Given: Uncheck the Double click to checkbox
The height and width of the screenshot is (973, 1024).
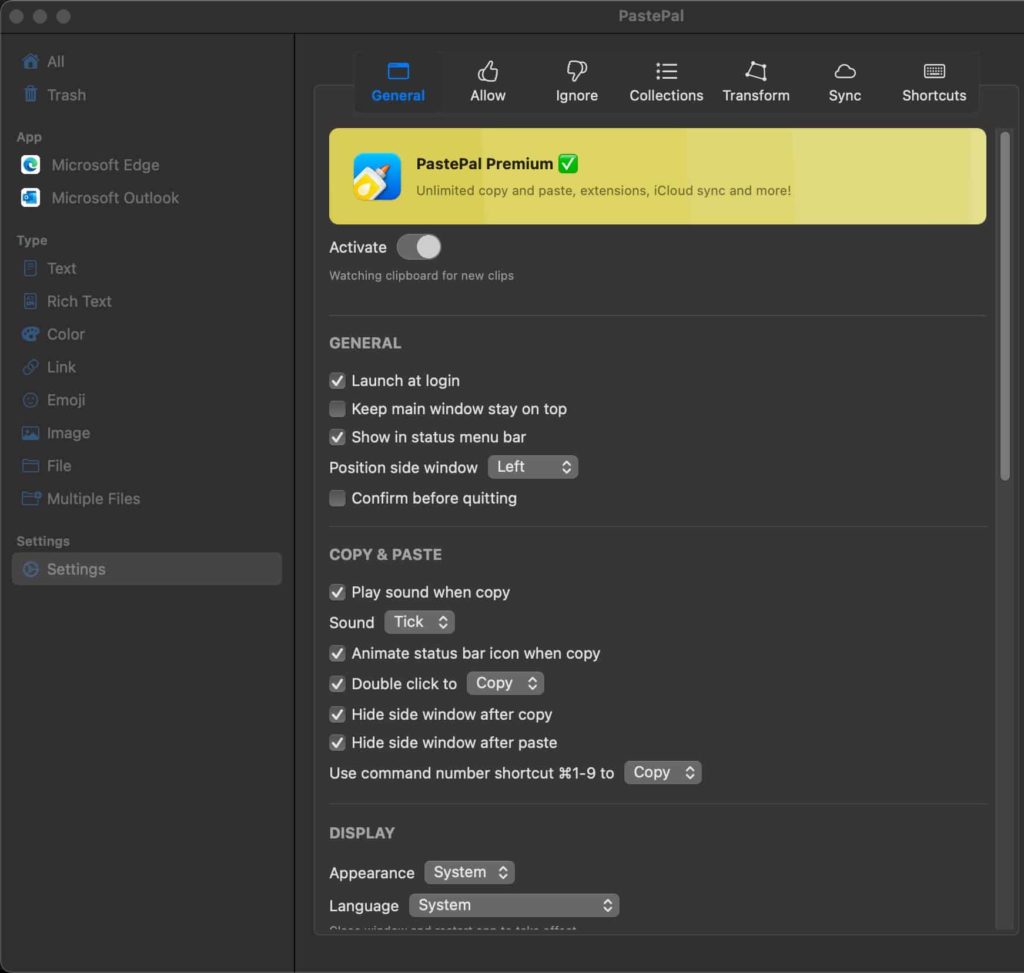Looking at the screenshot, I should tap(337, 684).
